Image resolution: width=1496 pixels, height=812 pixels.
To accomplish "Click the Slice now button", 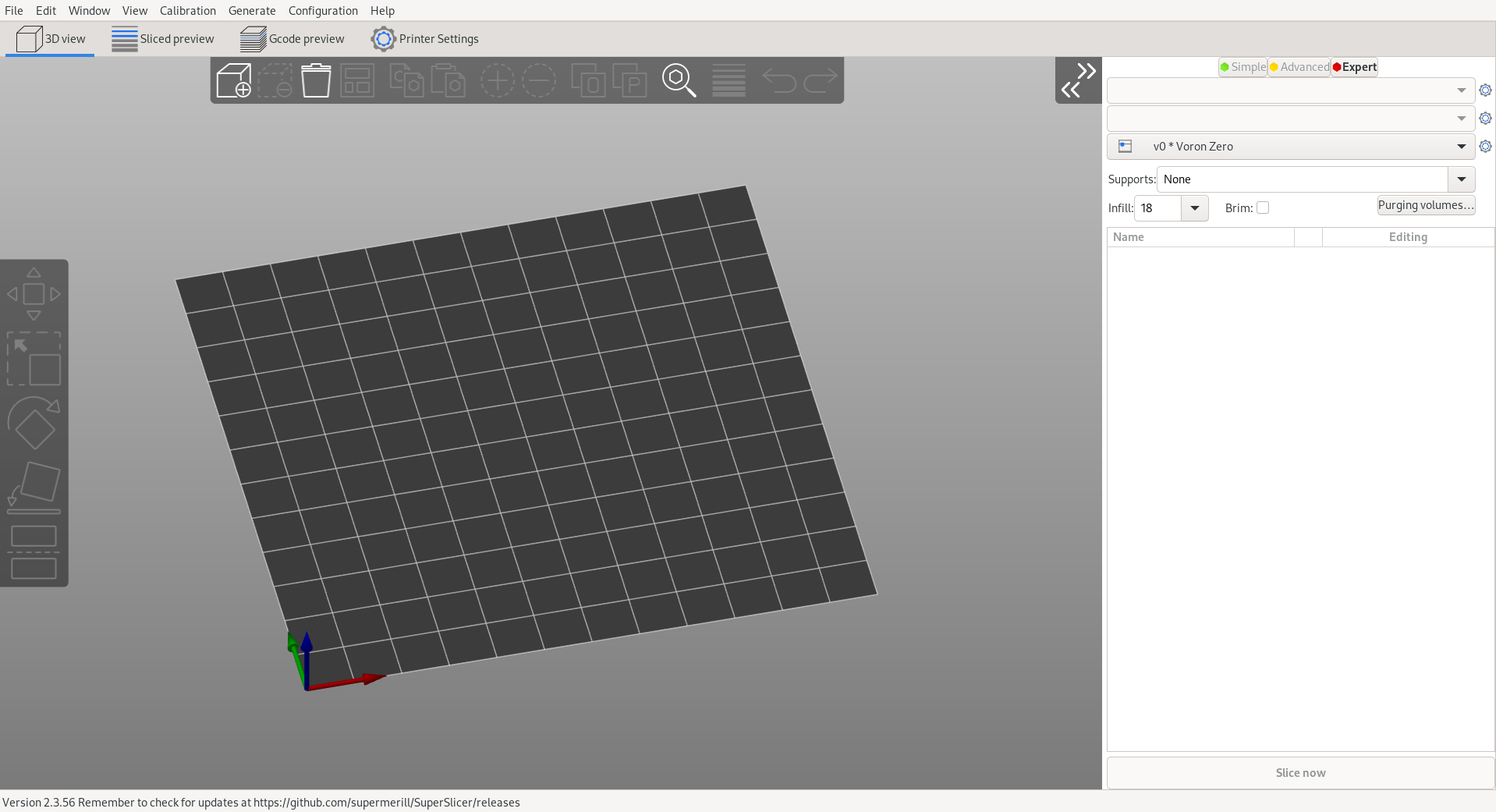I will point(1300,773).
